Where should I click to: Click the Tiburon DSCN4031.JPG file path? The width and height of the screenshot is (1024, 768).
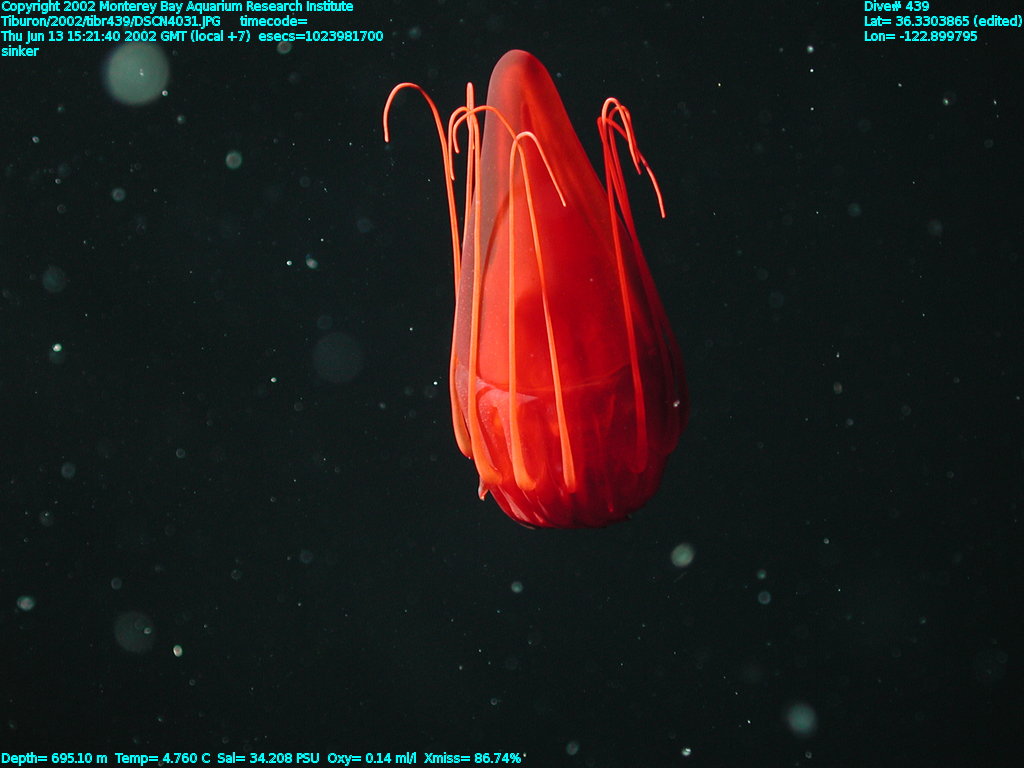(112, 21)
